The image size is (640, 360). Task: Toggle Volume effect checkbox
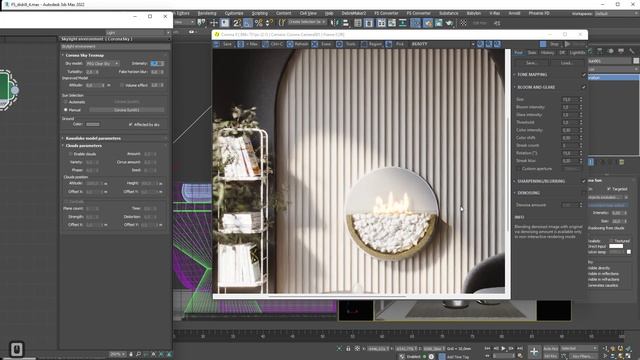tap(122, 85)
